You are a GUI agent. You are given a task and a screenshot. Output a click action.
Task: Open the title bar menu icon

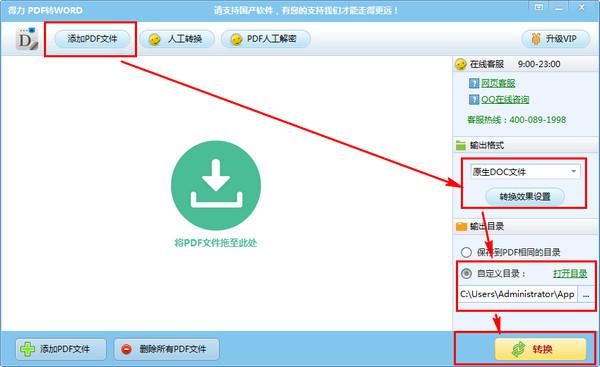tap(539, 7)
